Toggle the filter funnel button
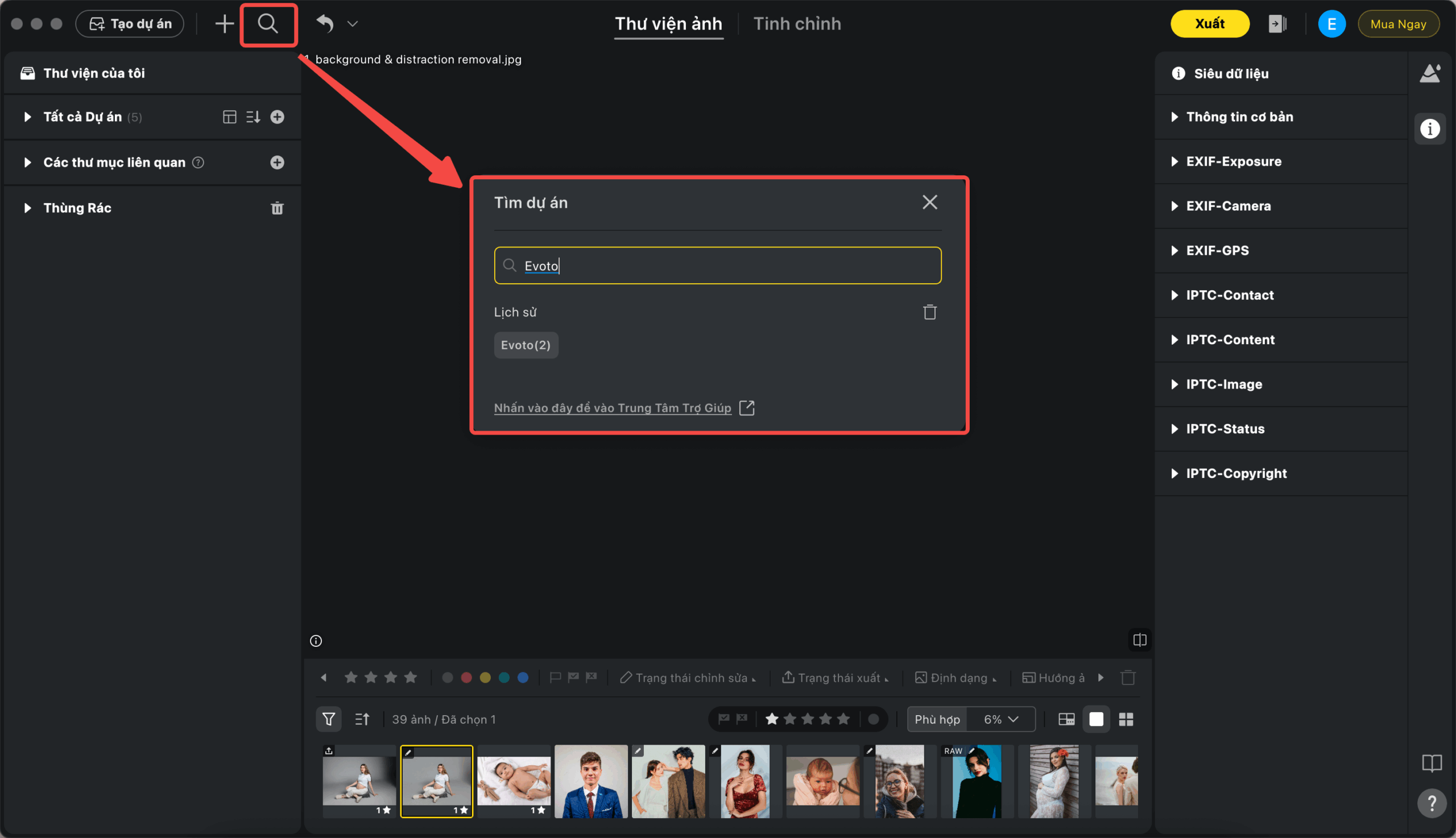The height and width of the screenshot is (838, 1456). [329, 719]
